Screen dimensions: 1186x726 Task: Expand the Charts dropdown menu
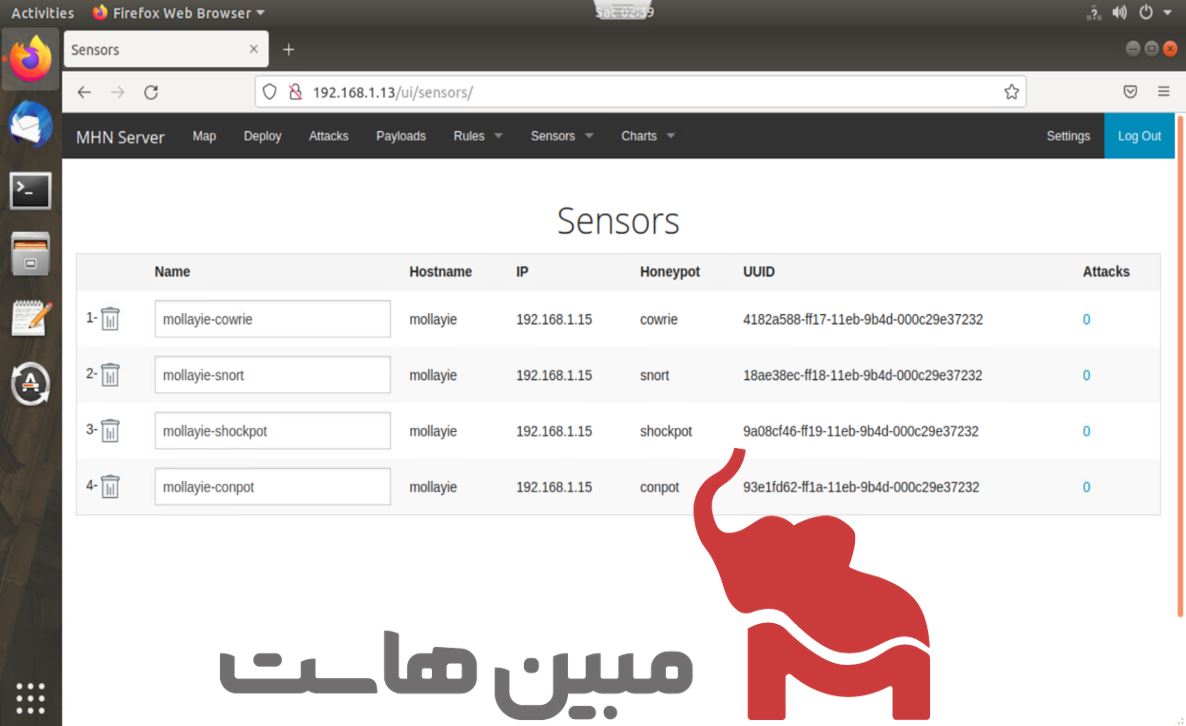pyautogui.click(x=647, y=136)
